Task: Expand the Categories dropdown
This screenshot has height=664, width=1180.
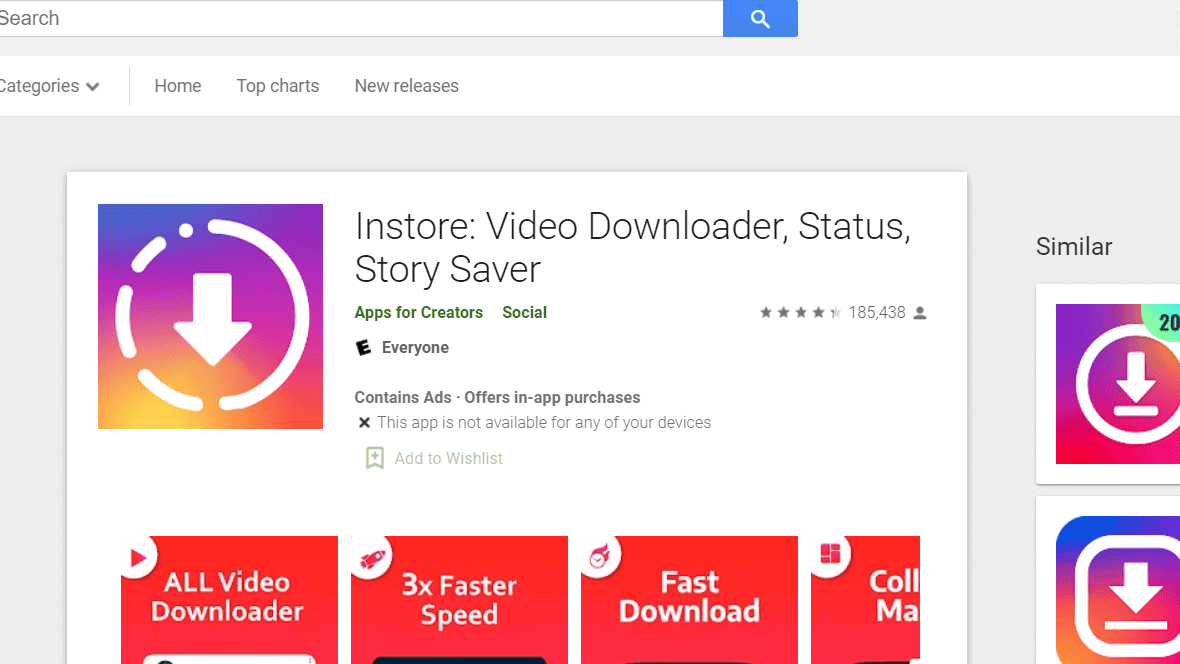Action: [50, 86]
